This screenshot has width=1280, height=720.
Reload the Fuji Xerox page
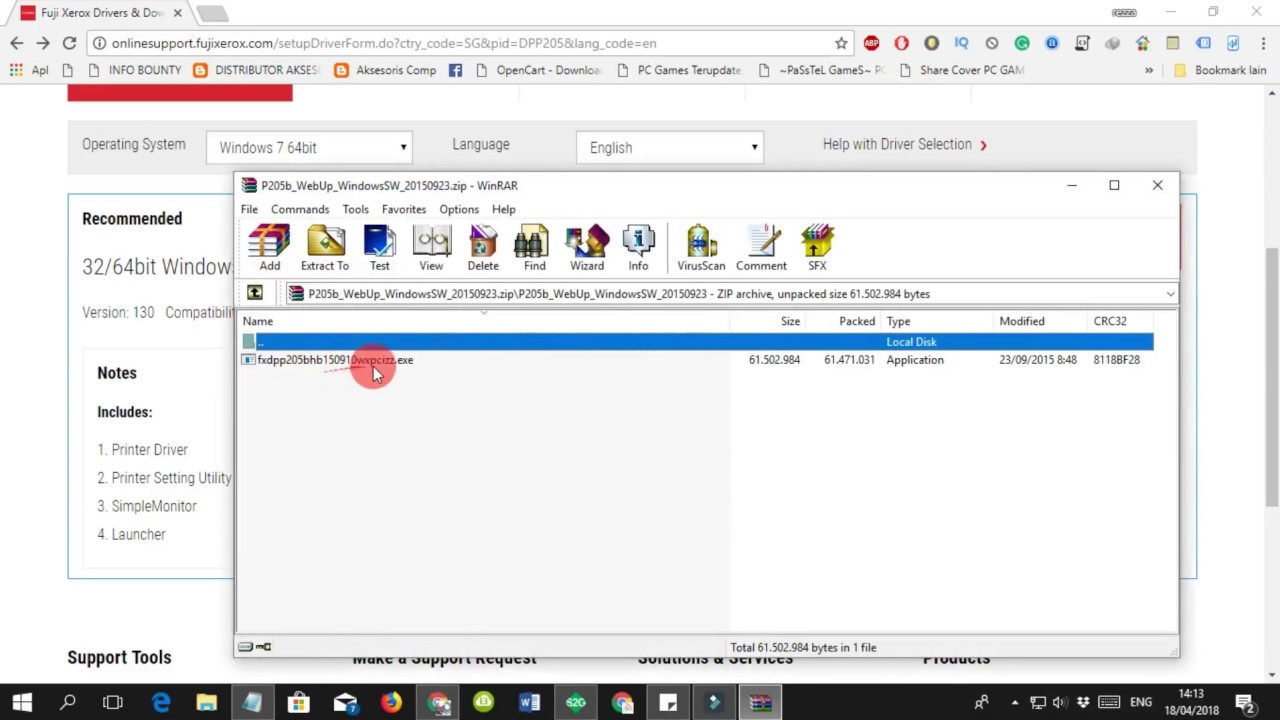(x=69, y=43)
